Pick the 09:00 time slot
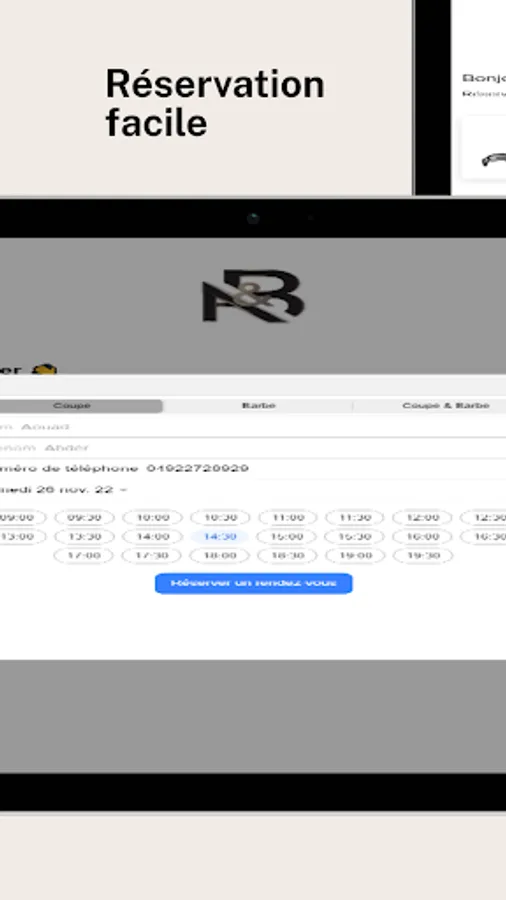Screen dimensions: 506x900 22,518
